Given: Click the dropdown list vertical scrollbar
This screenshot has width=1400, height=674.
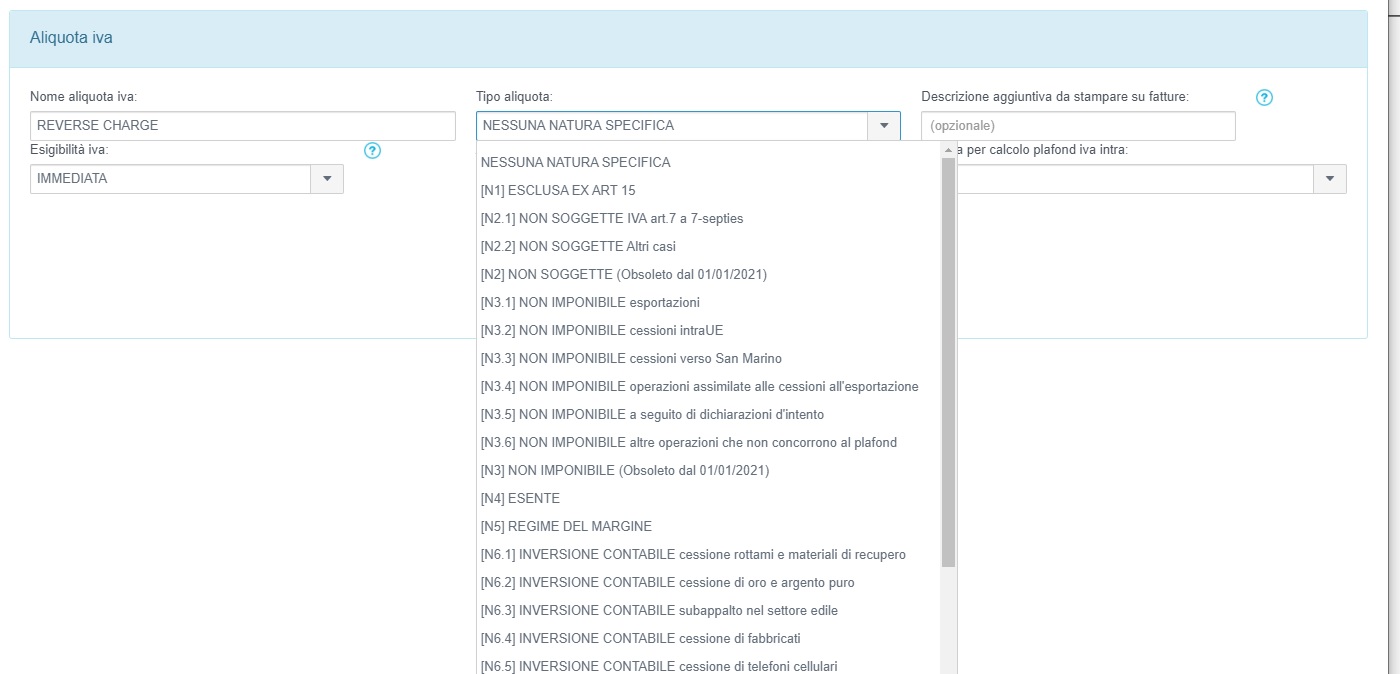Looking at the screenshot, I should pyautogui.click(x=948, y=360).
